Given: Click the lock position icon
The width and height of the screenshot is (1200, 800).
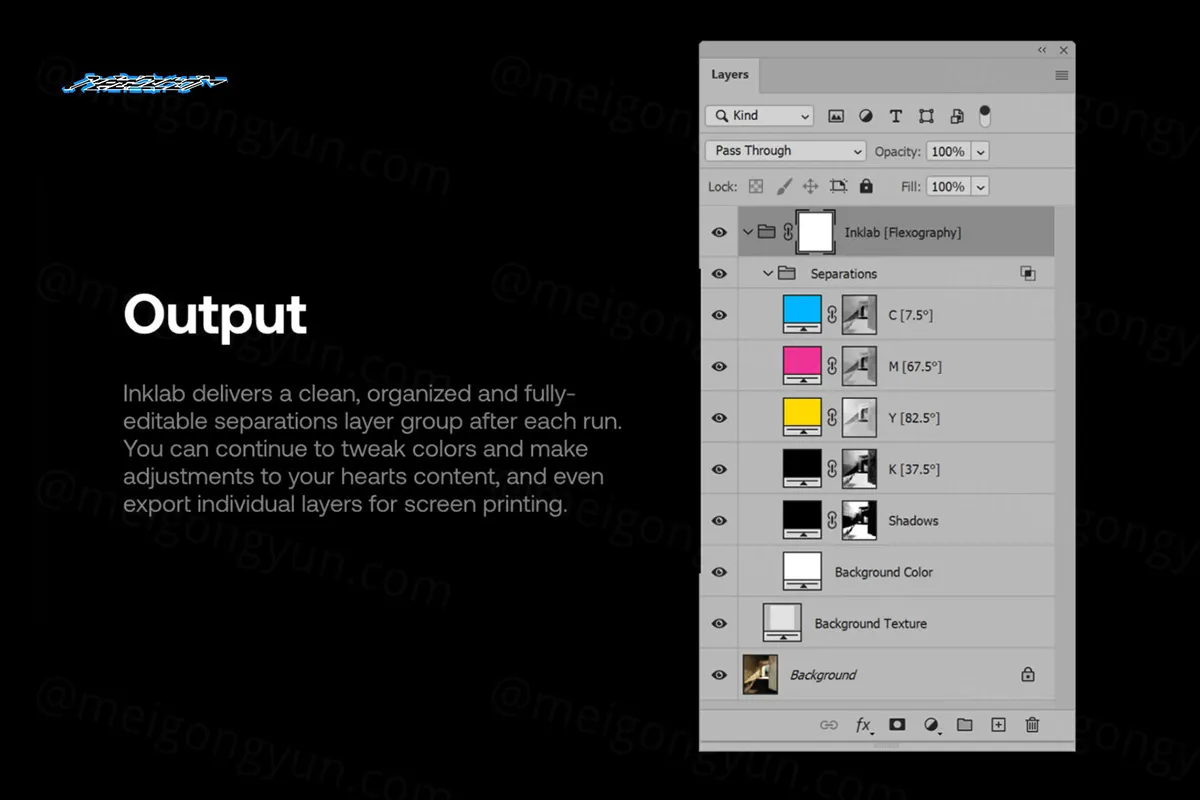Looking at the screenshot, I should (811, 186).
